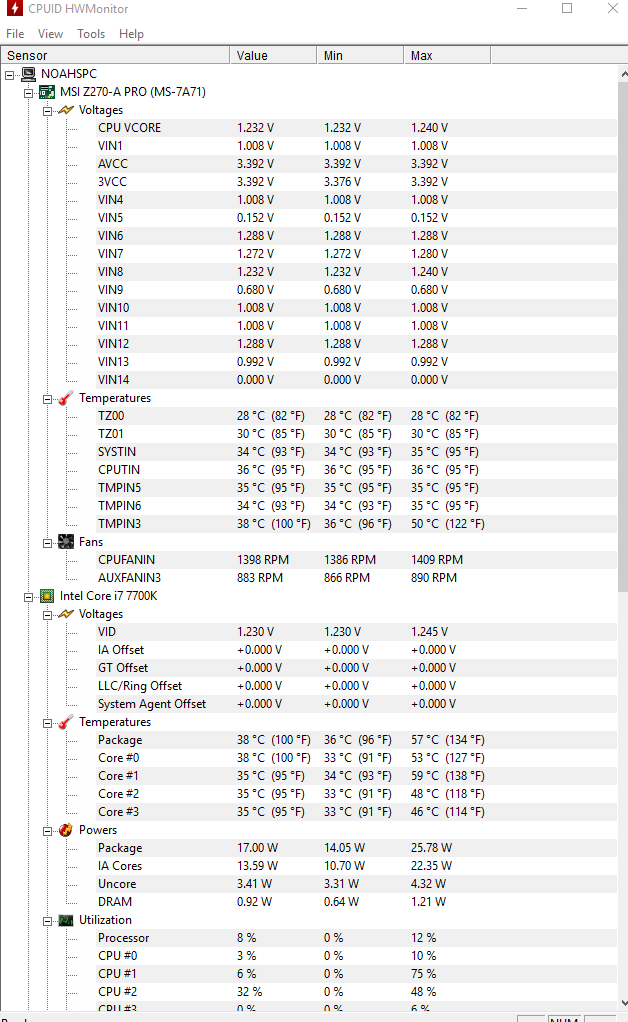The height and width of the screenshot is (1022, 628).
Task: Select the AVCC voltage row
Action: pos(356,164)
